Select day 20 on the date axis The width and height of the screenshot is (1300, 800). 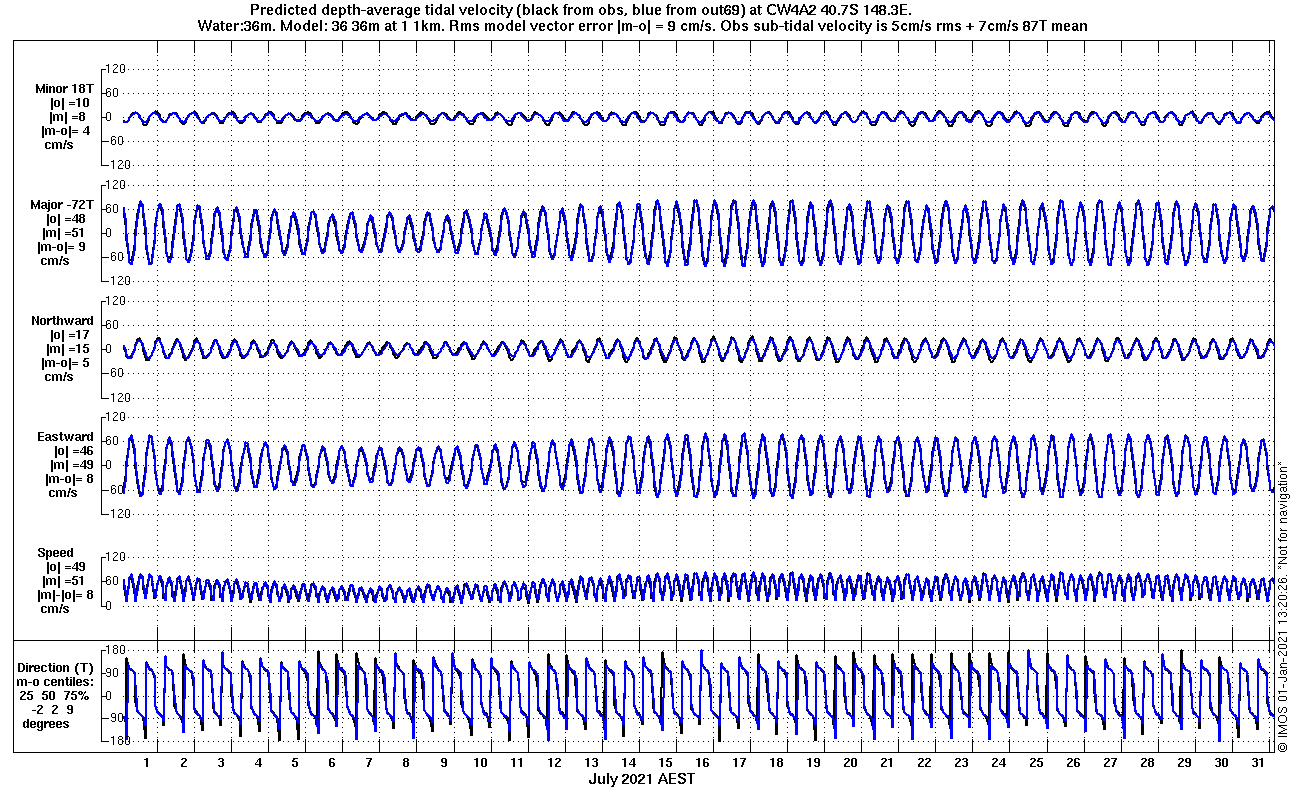click(850, 762)
